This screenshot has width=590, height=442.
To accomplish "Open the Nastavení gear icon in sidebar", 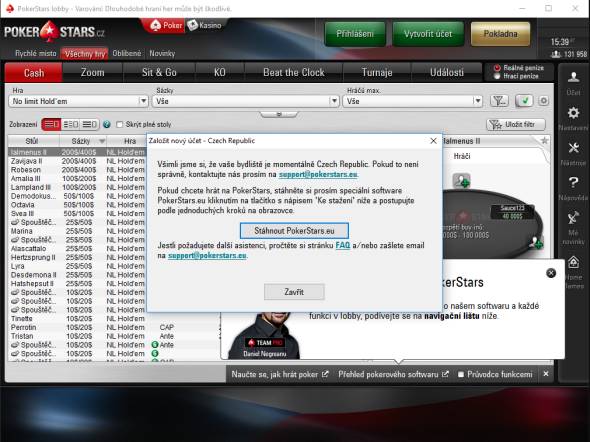I will click(573, 113).
